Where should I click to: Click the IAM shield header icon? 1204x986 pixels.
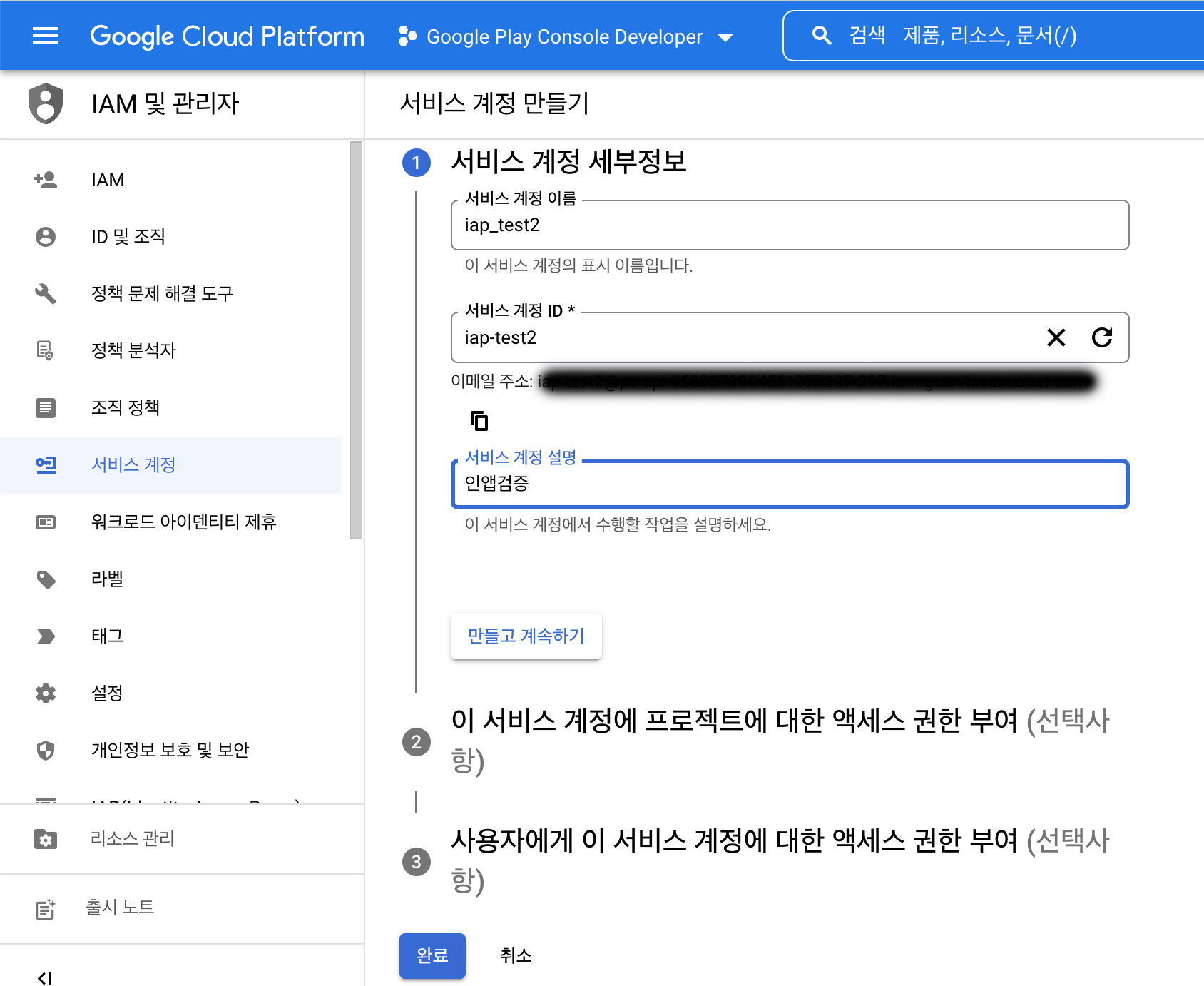tap(46, 103)
